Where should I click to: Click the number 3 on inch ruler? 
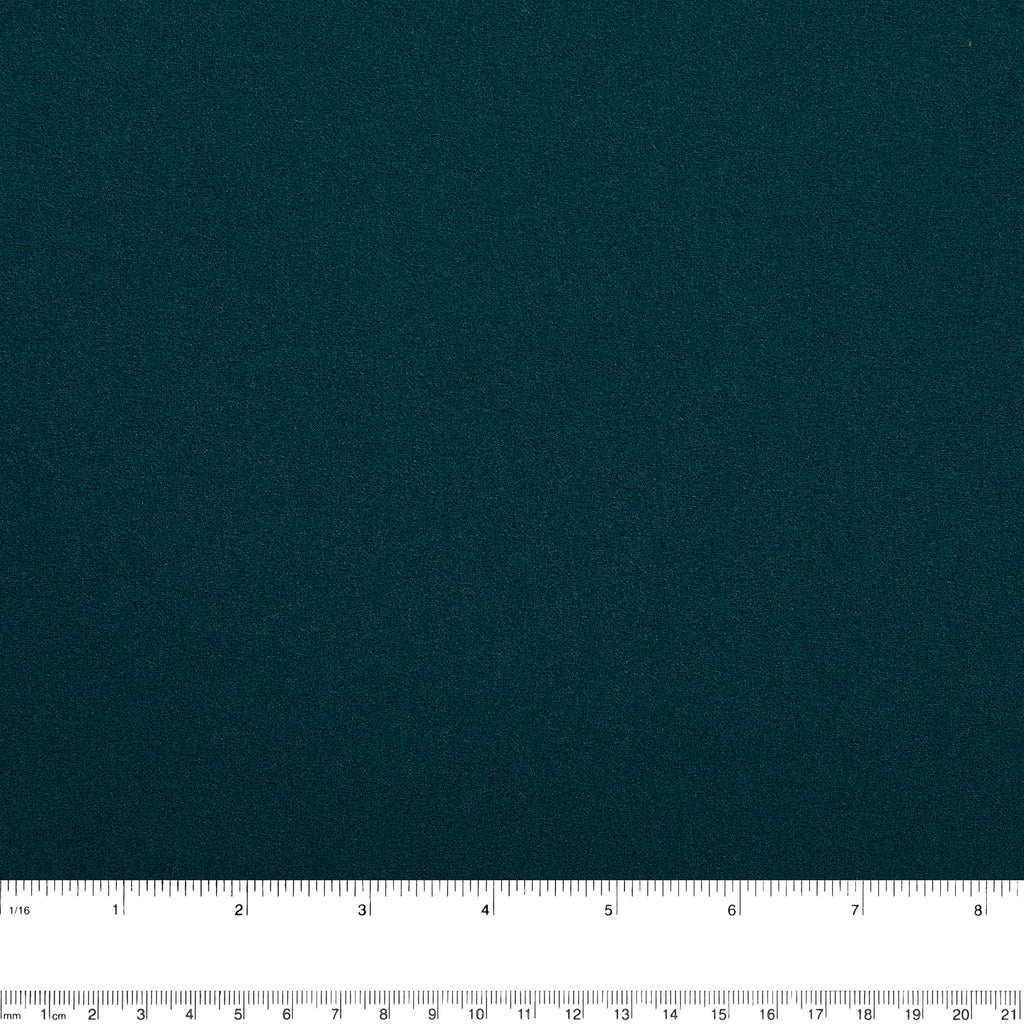362,909
